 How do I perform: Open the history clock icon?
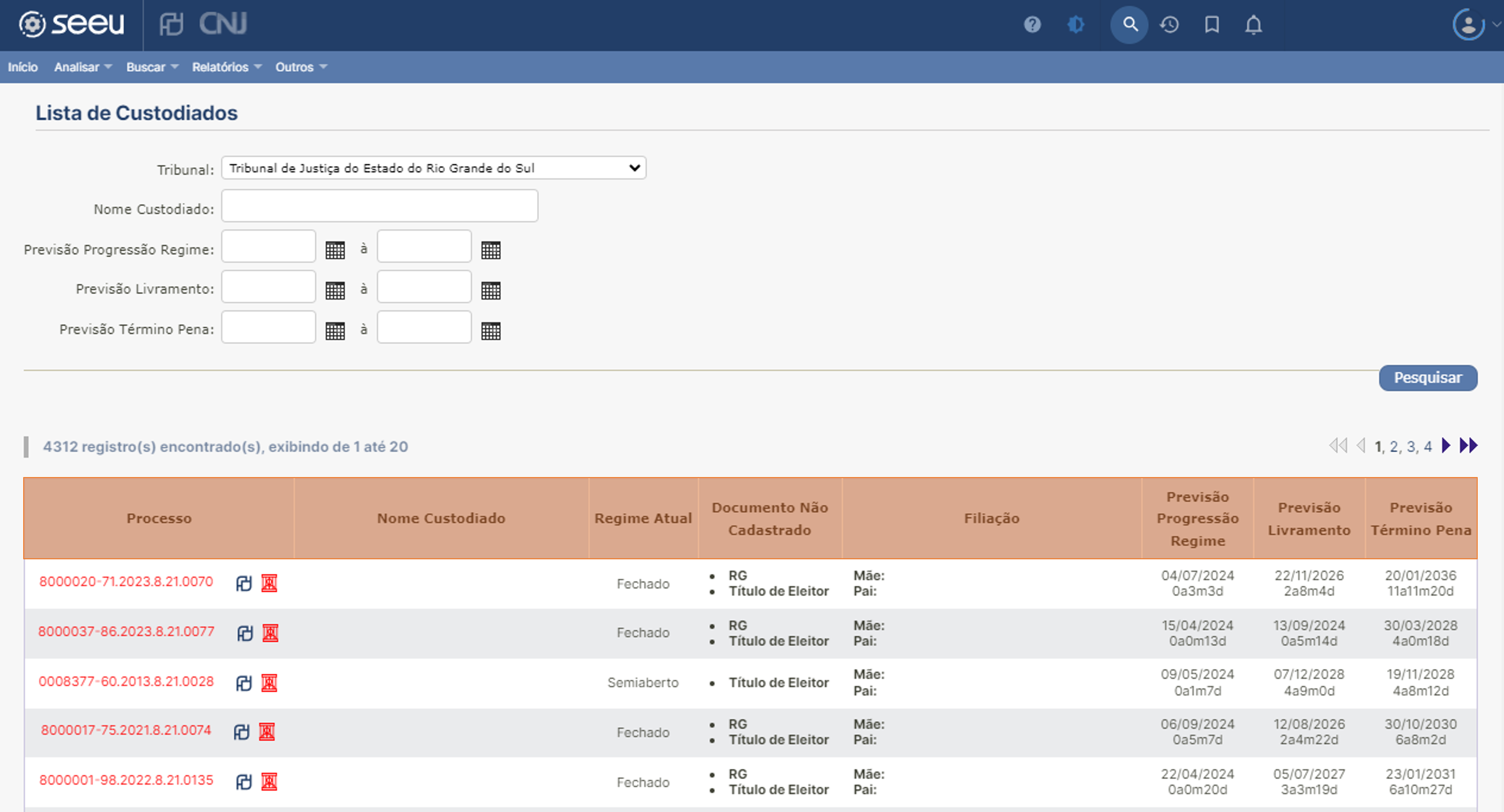1169,25
